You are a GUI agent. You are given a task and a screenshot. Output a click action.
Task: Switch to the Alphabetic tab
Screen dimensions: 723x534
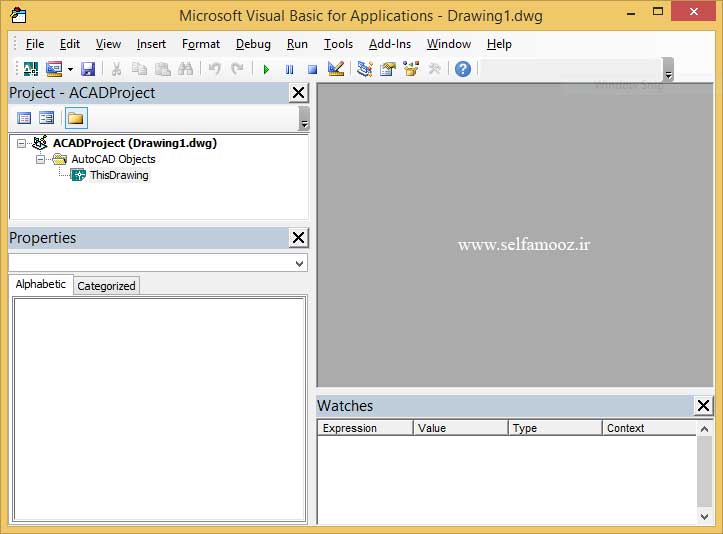click(x=41, y=284)
